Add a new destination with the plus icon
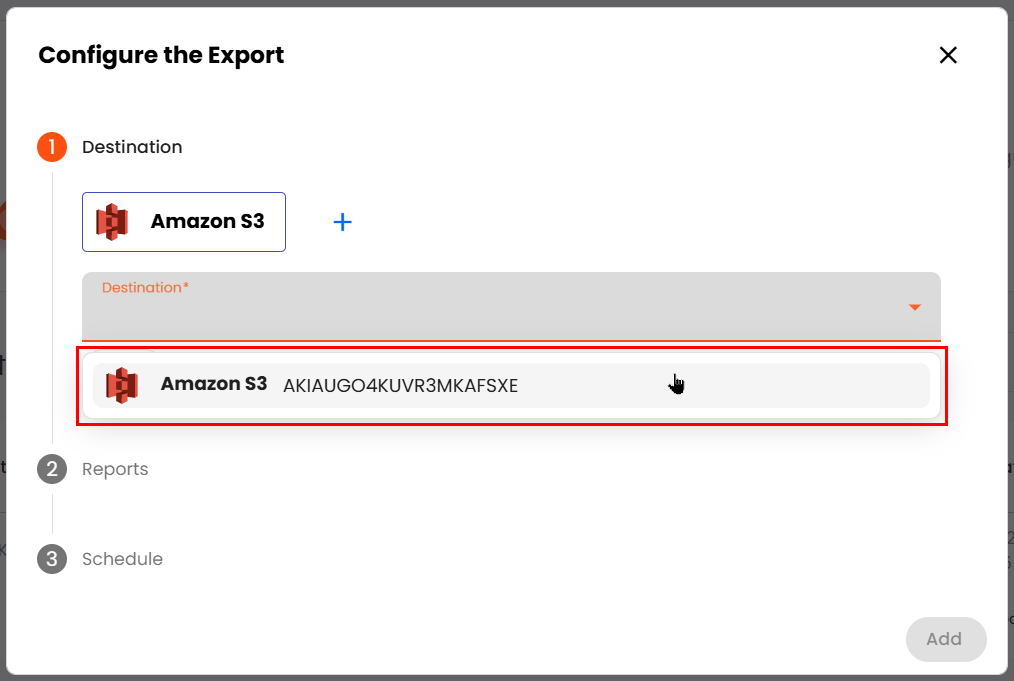Viewport: 1014px width, 681px height. pyautogui.click(x=342, y=222)
